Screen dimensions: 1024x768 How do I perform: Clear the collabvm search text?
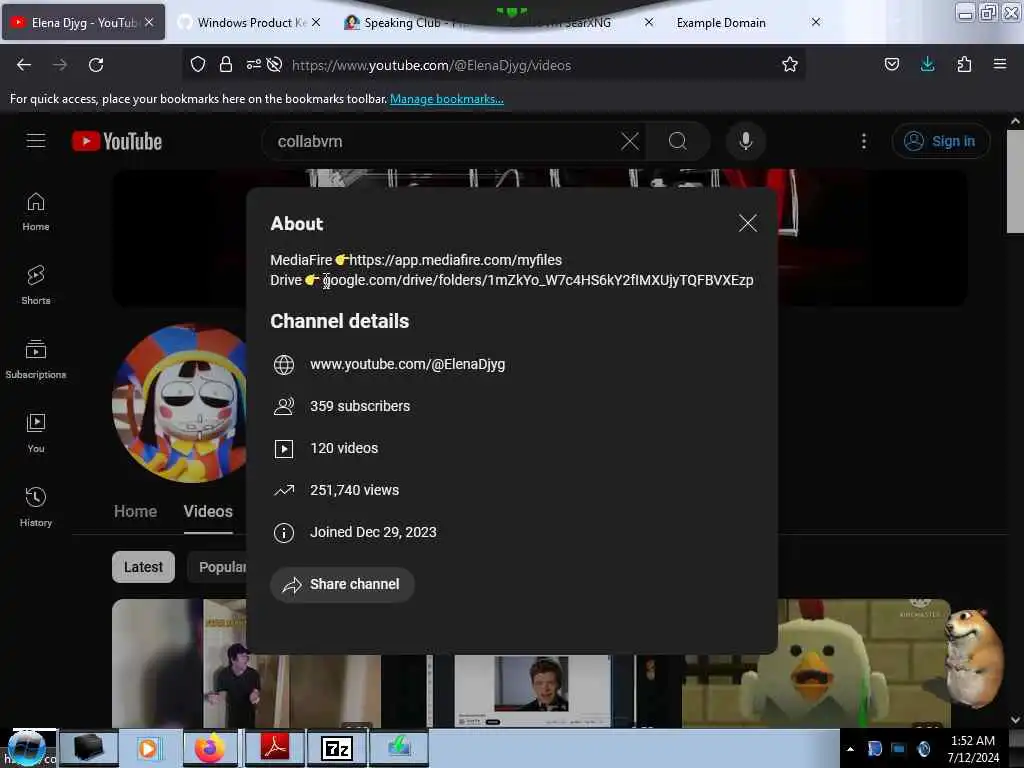(630, 141)
